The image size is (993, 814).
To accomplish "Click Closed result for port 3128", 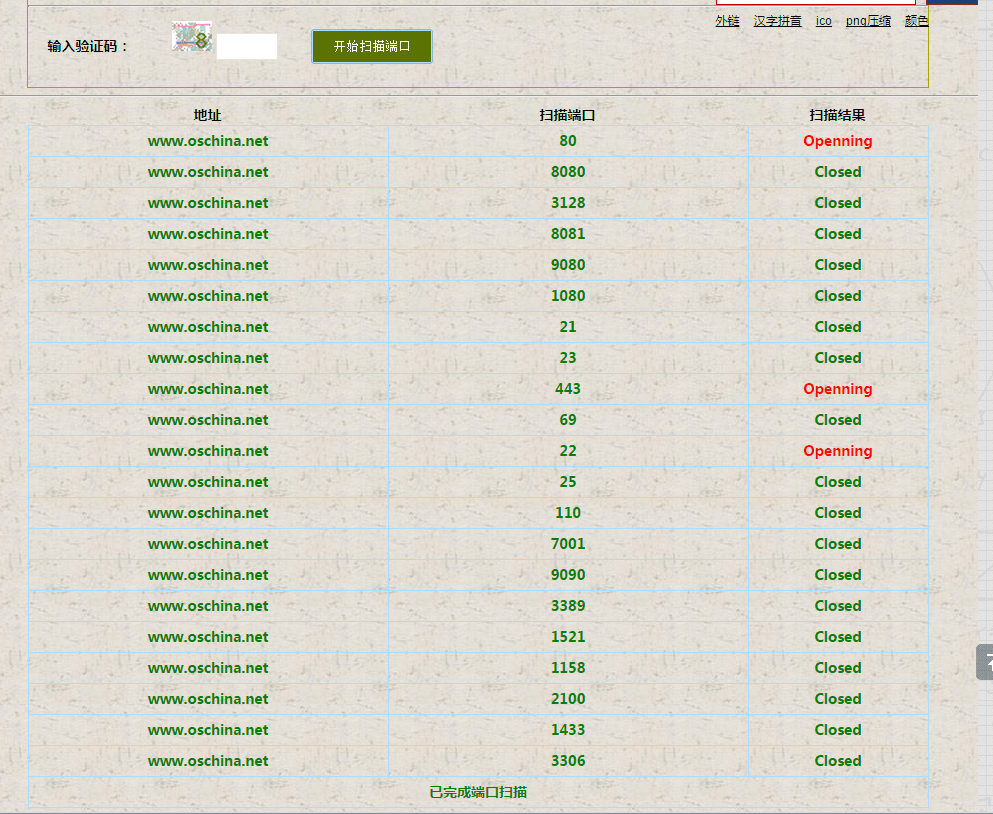I will [x=838, y=203].
